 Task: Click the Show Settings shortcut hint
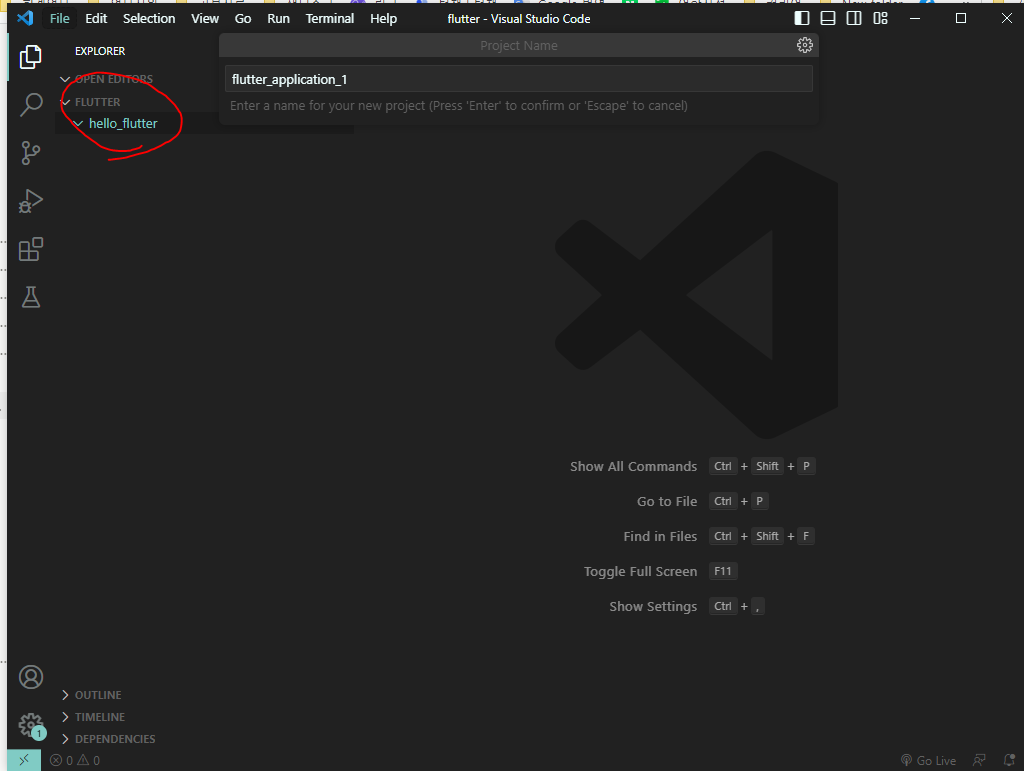point(686,606)
